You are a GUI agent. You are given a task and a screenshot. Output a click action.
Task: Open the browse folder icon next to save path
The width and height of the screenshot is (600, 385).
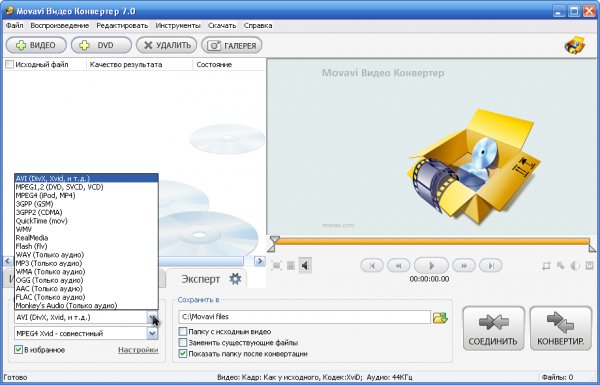(440, 317)
